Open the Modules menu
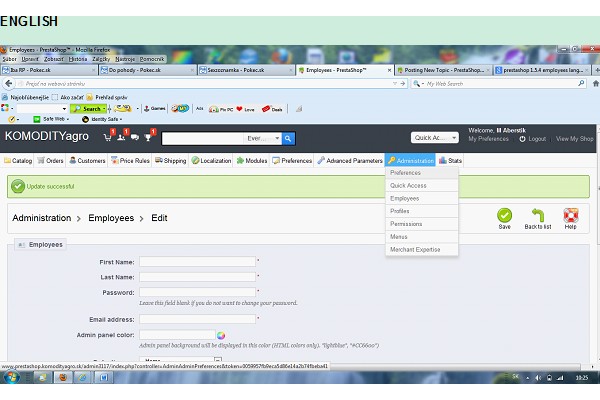The image size is (600, 400). click(252, 161)
